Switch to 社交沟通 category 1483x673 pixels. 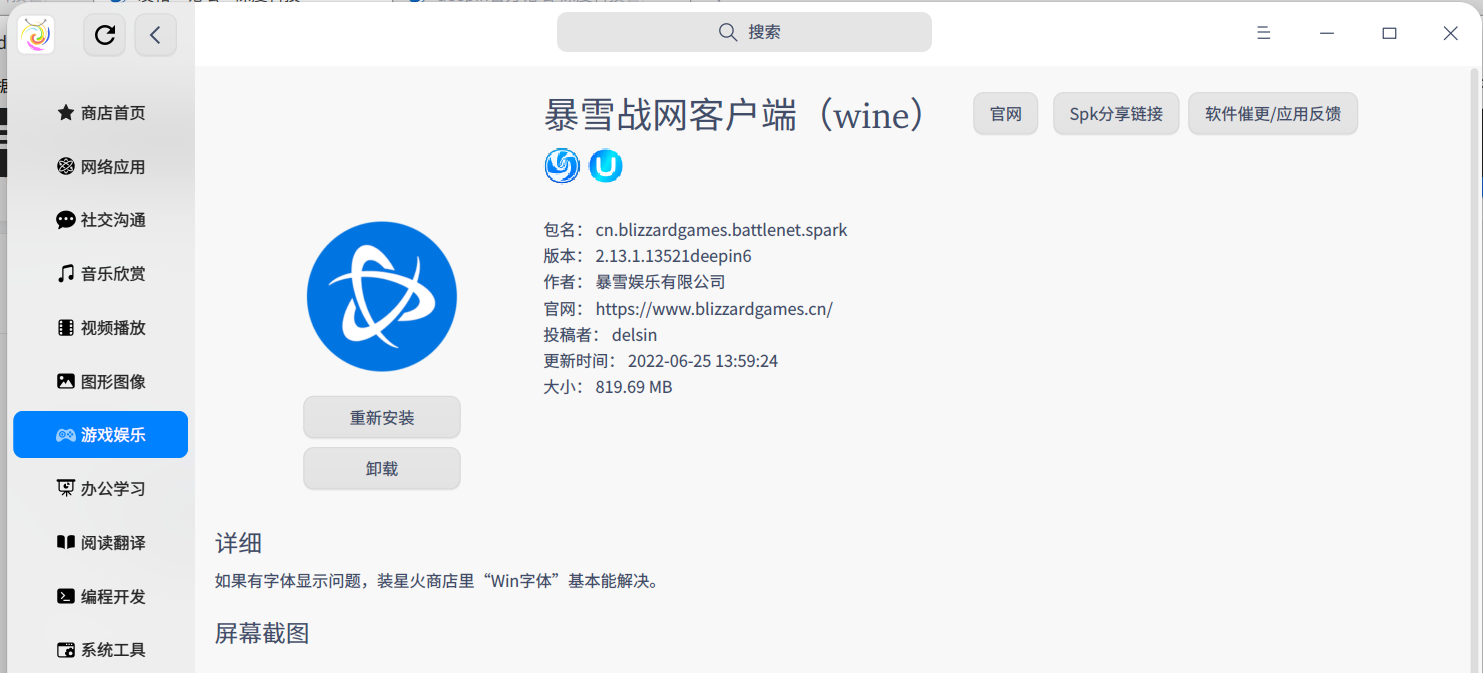100,220
